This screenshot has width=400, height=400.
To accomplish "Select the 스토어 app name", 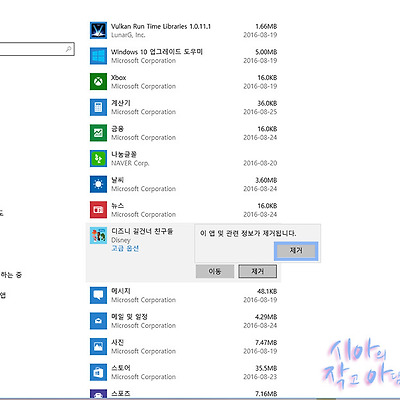I will click(x=121, y=368).
